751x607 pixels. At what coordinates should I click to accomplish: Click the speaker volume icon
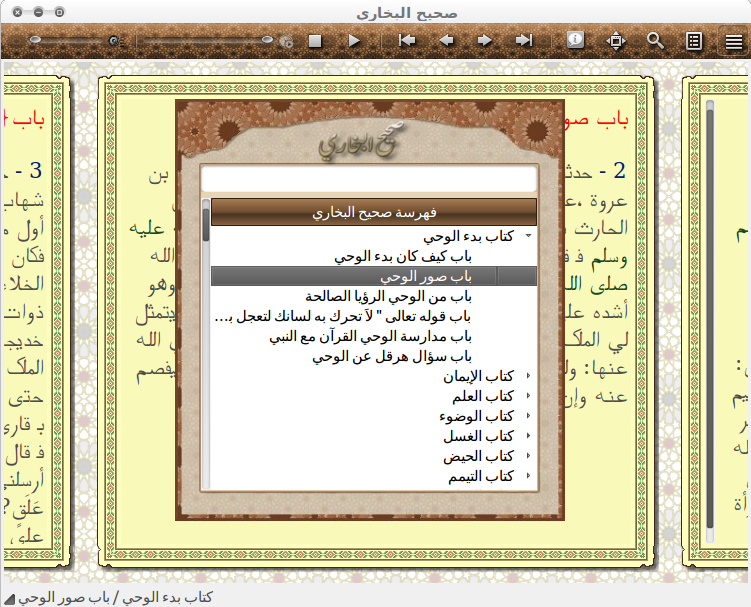(x=115, y=41)
